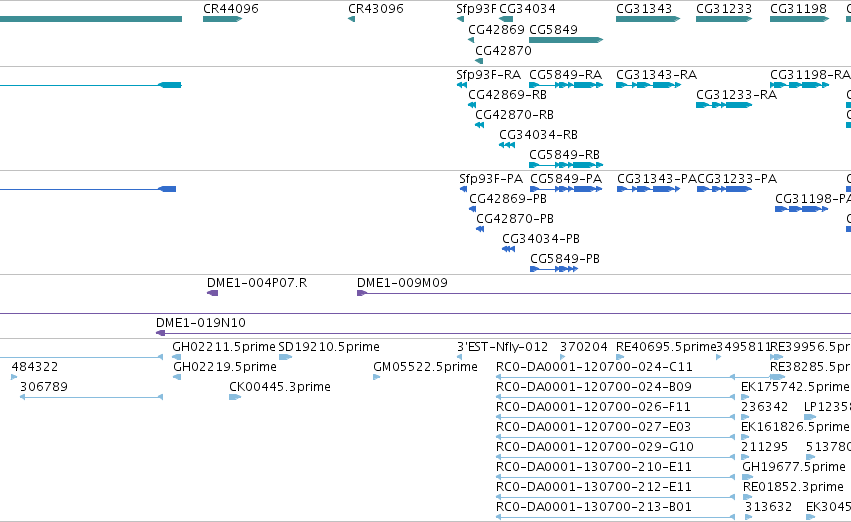
Task: Select the CG31233 gene label
Action: pyautogui.click(x=724, y=9)
